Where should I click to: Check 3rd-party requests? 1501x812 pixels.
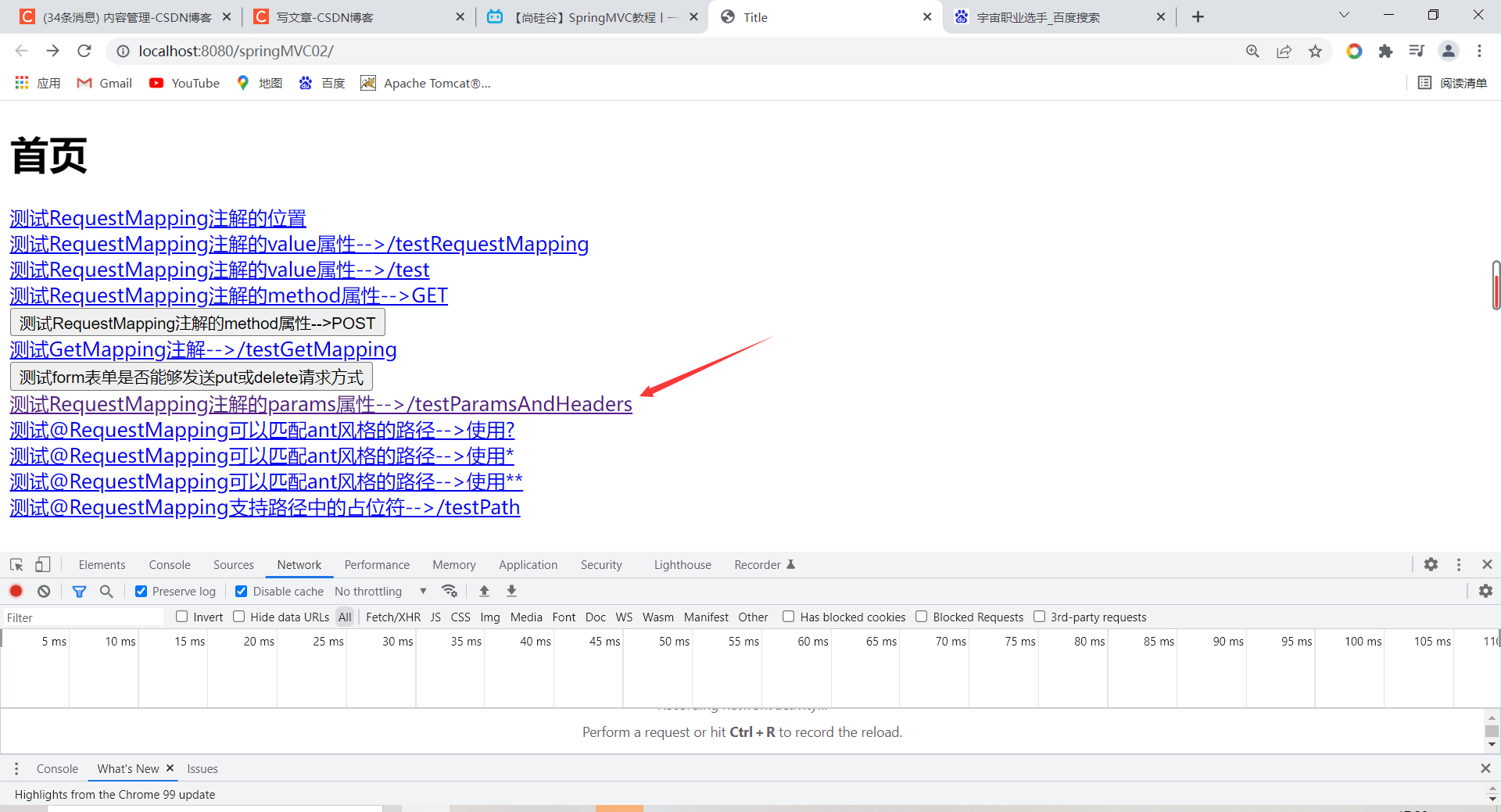pos(1040,617)
